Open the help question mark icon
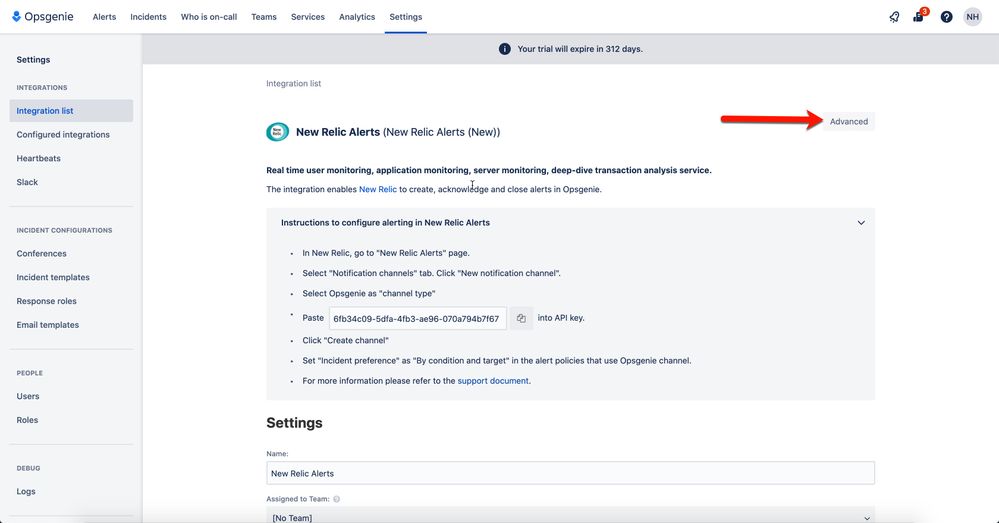 pos(946,17)
